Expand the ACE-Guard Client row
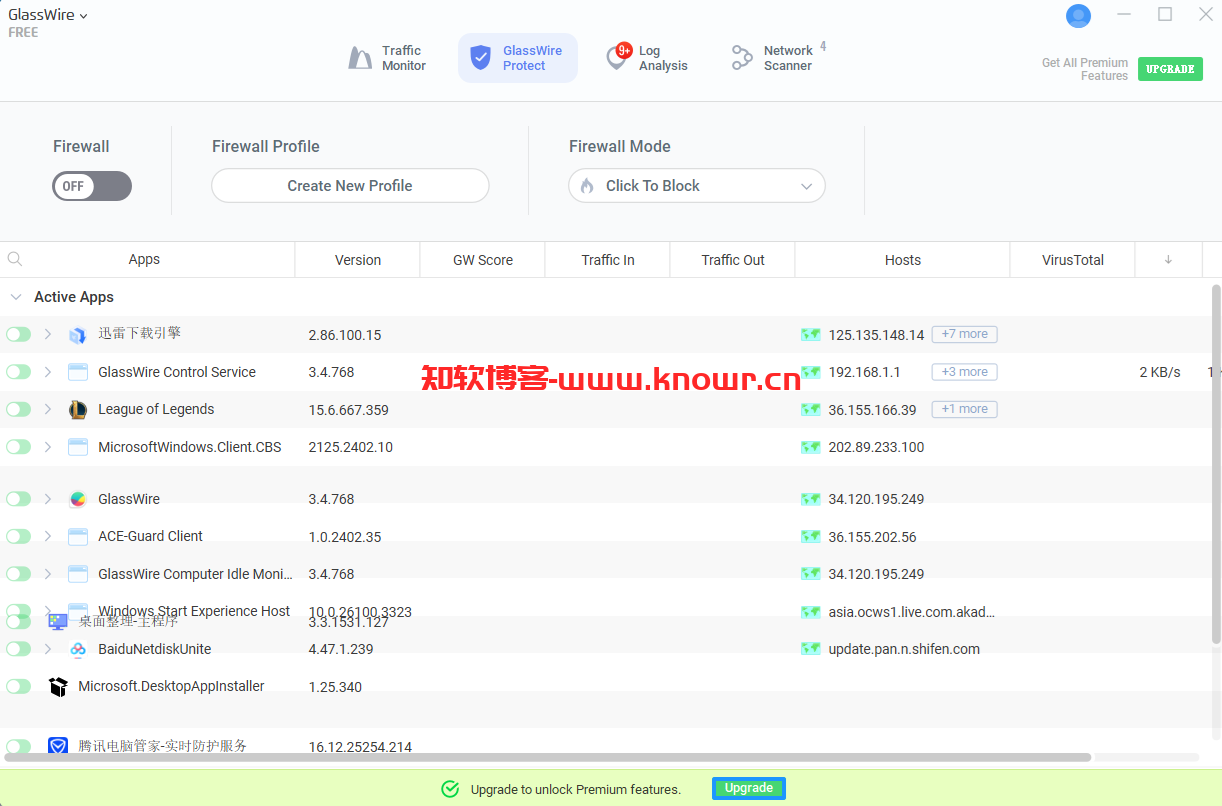 click(47, 536)
